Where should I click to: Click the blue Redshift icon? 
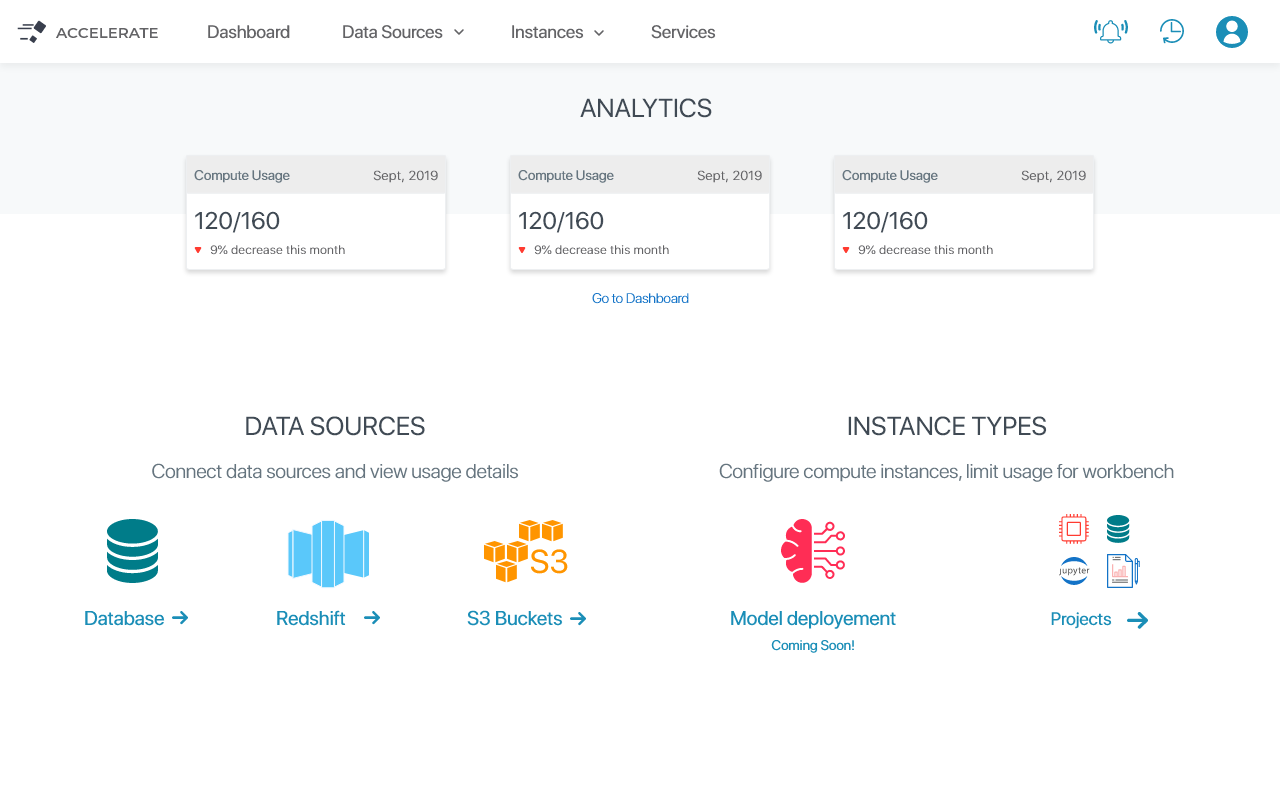coord(329,553)
